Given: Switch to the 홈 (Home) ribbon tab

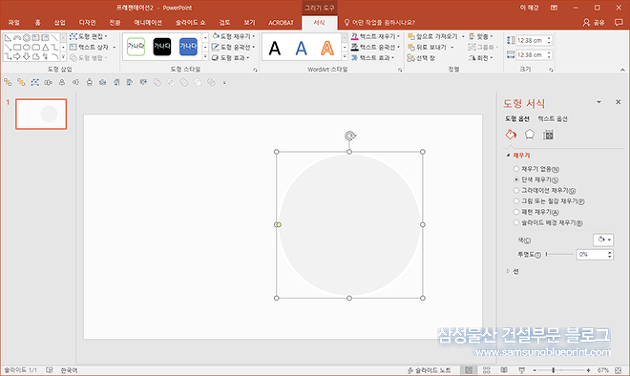Looking at the screenshot, I should pos(37,22).
